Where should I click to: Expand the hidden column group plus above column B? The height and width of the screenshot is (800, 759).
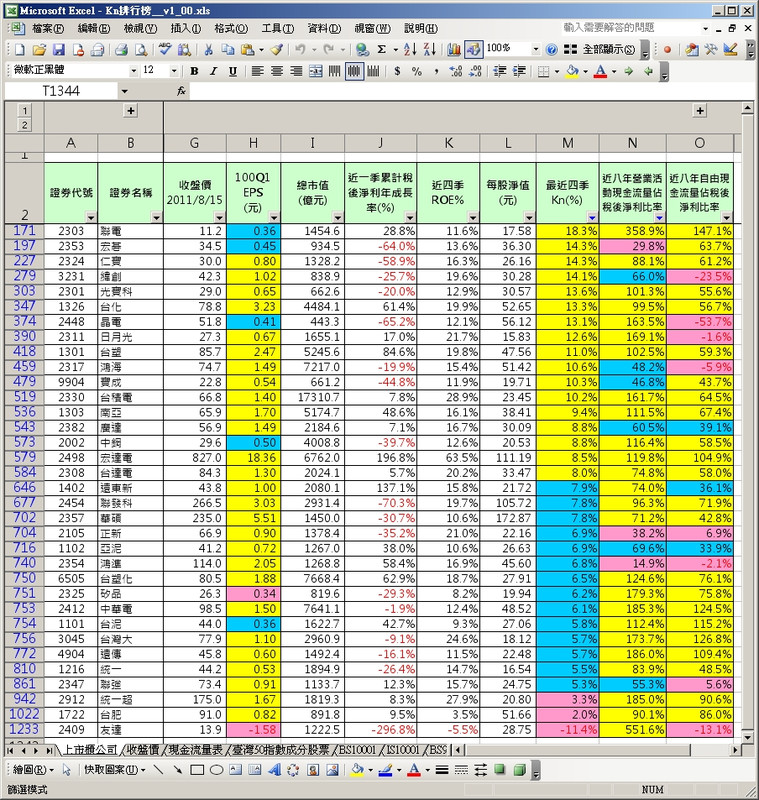tap(131, 111)
